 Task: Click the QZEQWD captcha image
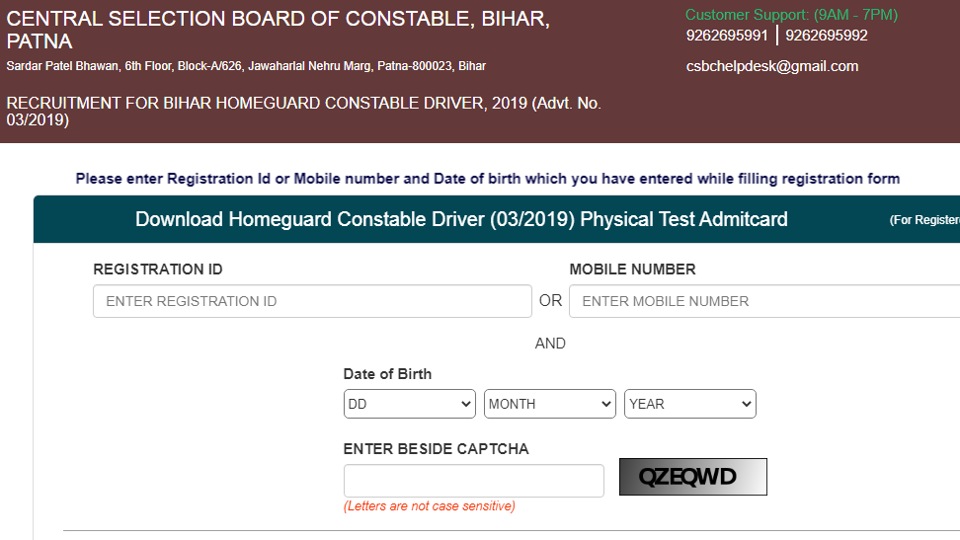(x=693, y=477)
